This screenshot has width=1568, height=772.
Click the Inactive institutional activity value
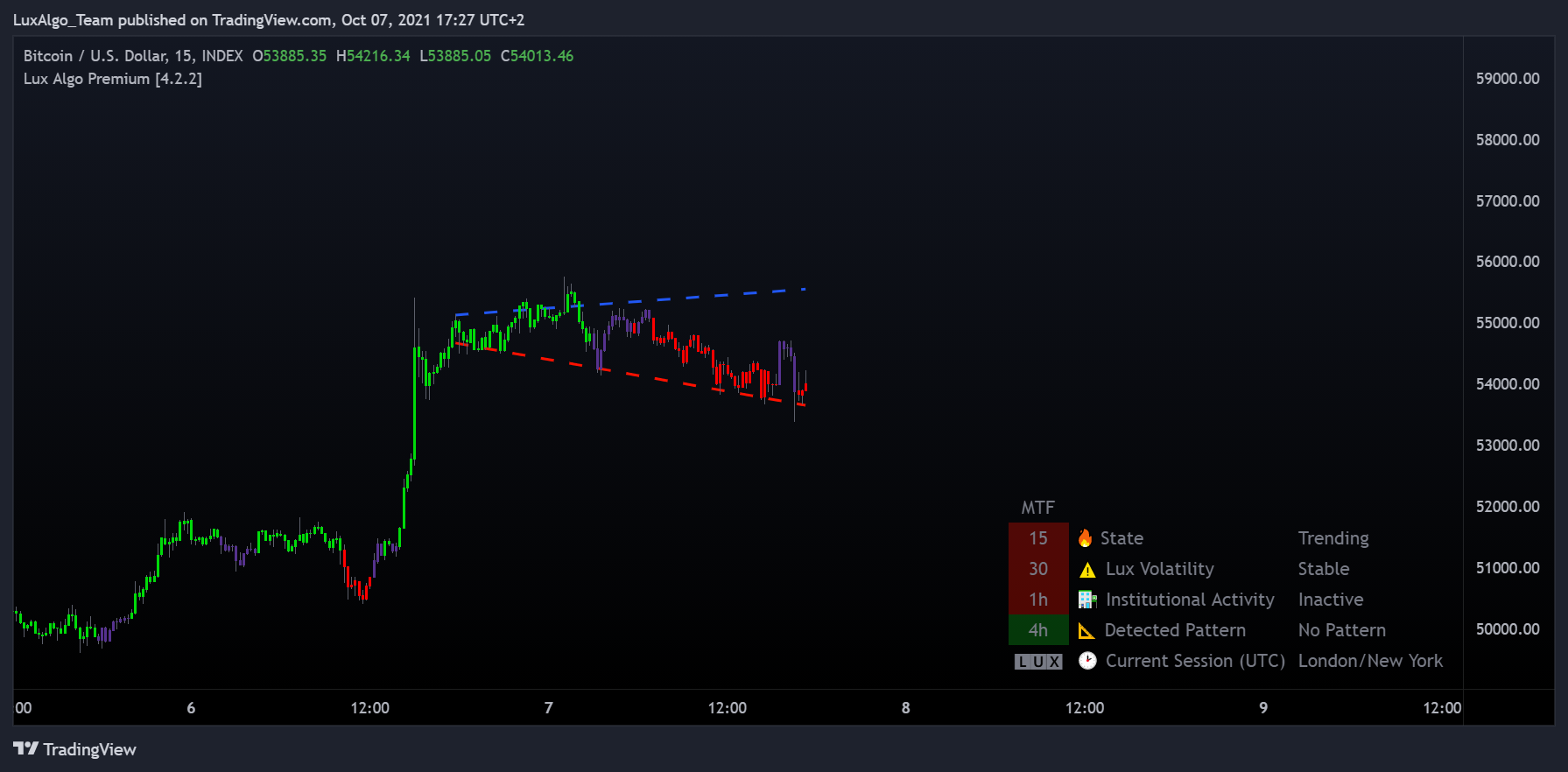point(1331,600)
